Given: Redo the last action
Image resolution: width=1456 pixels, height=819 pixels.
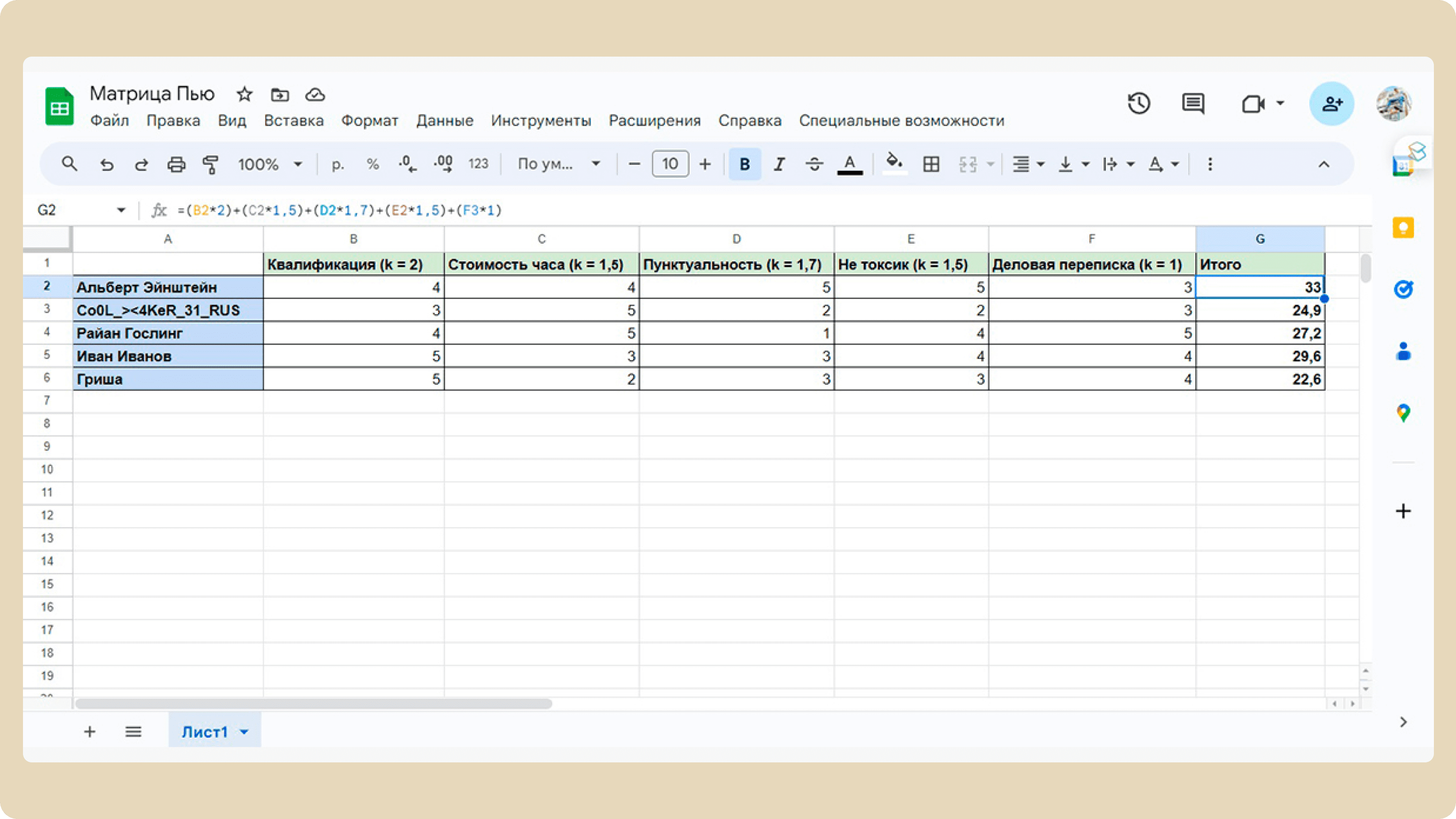Looking at the screenshot, I should pyautogui.click(x=141, y=165).
